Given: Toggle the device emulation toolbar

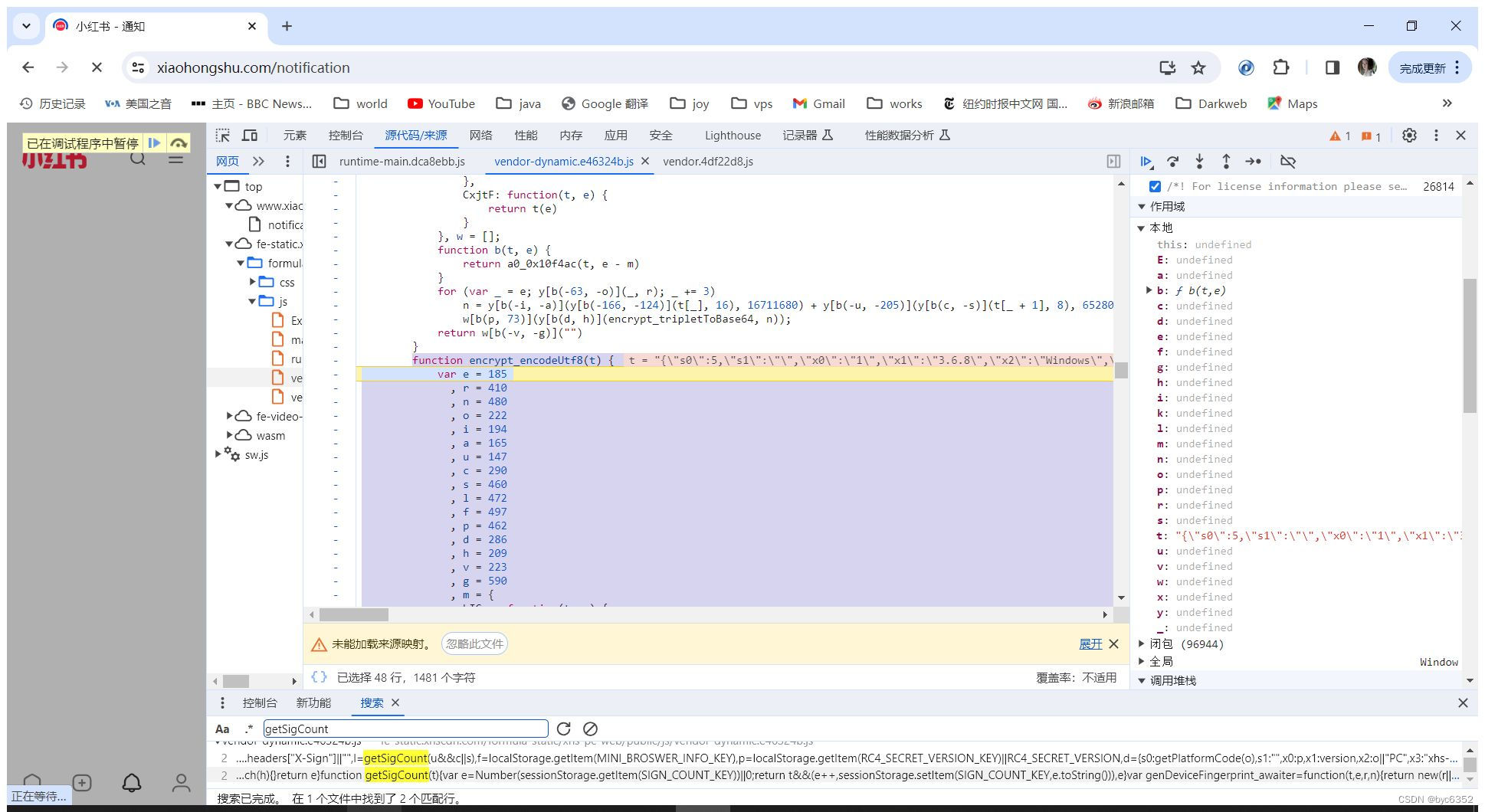Looking at the screenshot, I should click(250, 135).
